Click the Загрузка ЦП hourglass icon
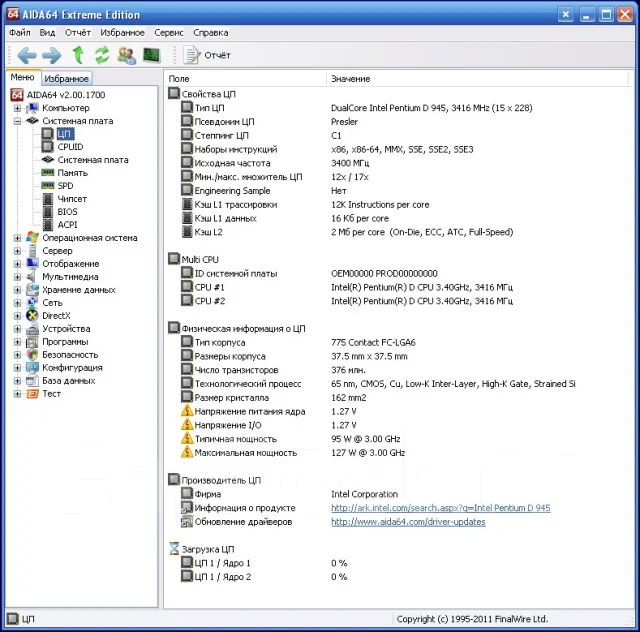 click(x=174, y=549)
